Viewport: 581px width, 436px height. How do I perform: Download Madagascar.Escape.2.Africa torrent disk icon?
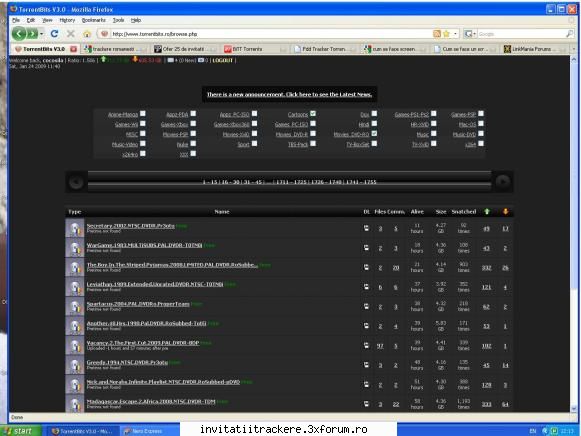366,404
